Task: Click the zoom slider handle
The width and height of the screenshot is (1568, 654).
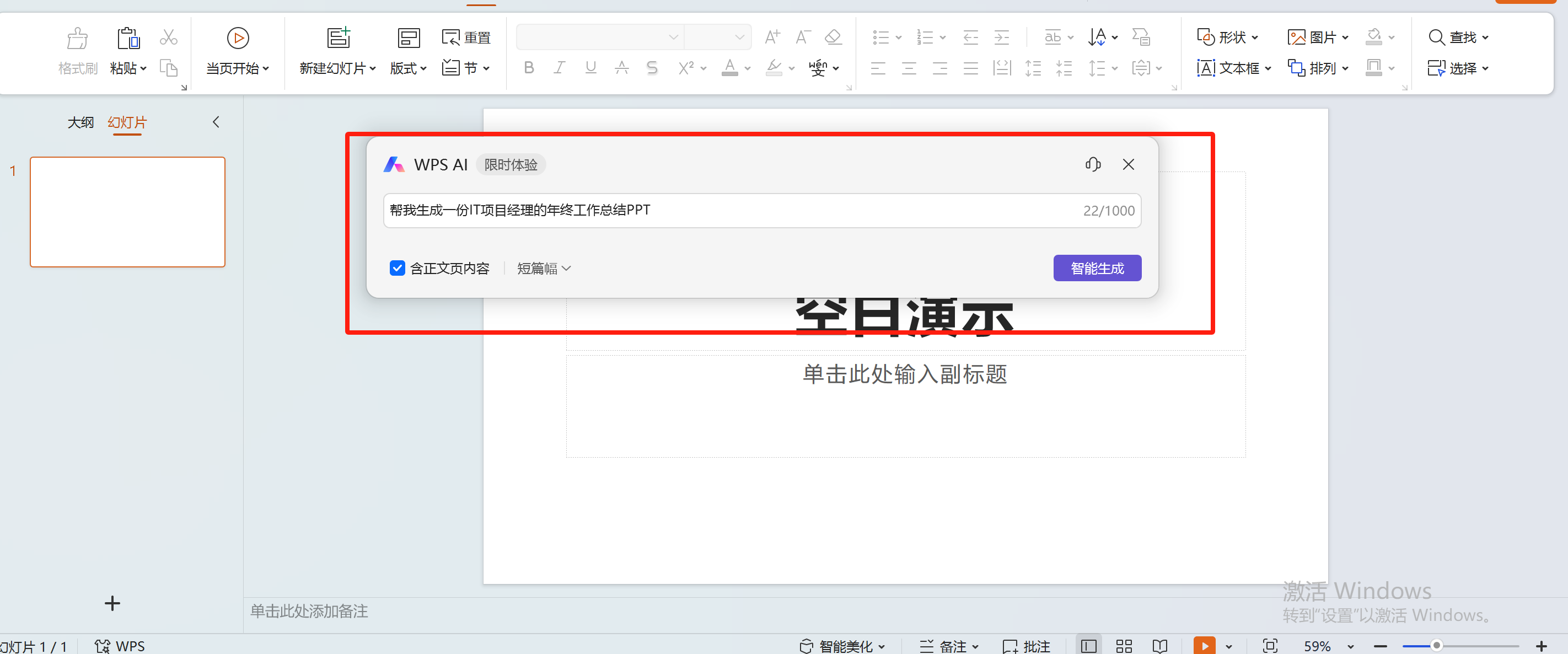Action: coord(1436,646)
